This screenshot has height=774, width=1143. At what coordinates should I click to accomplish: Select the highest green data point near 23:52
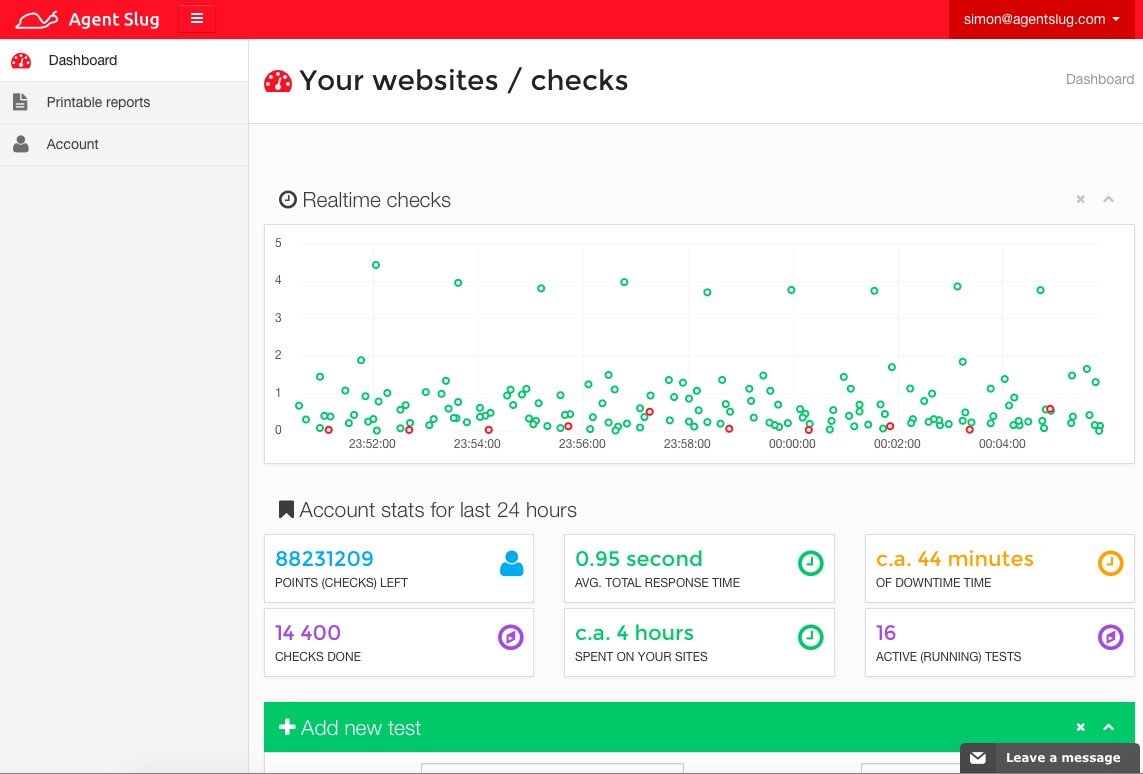[375, 265]
